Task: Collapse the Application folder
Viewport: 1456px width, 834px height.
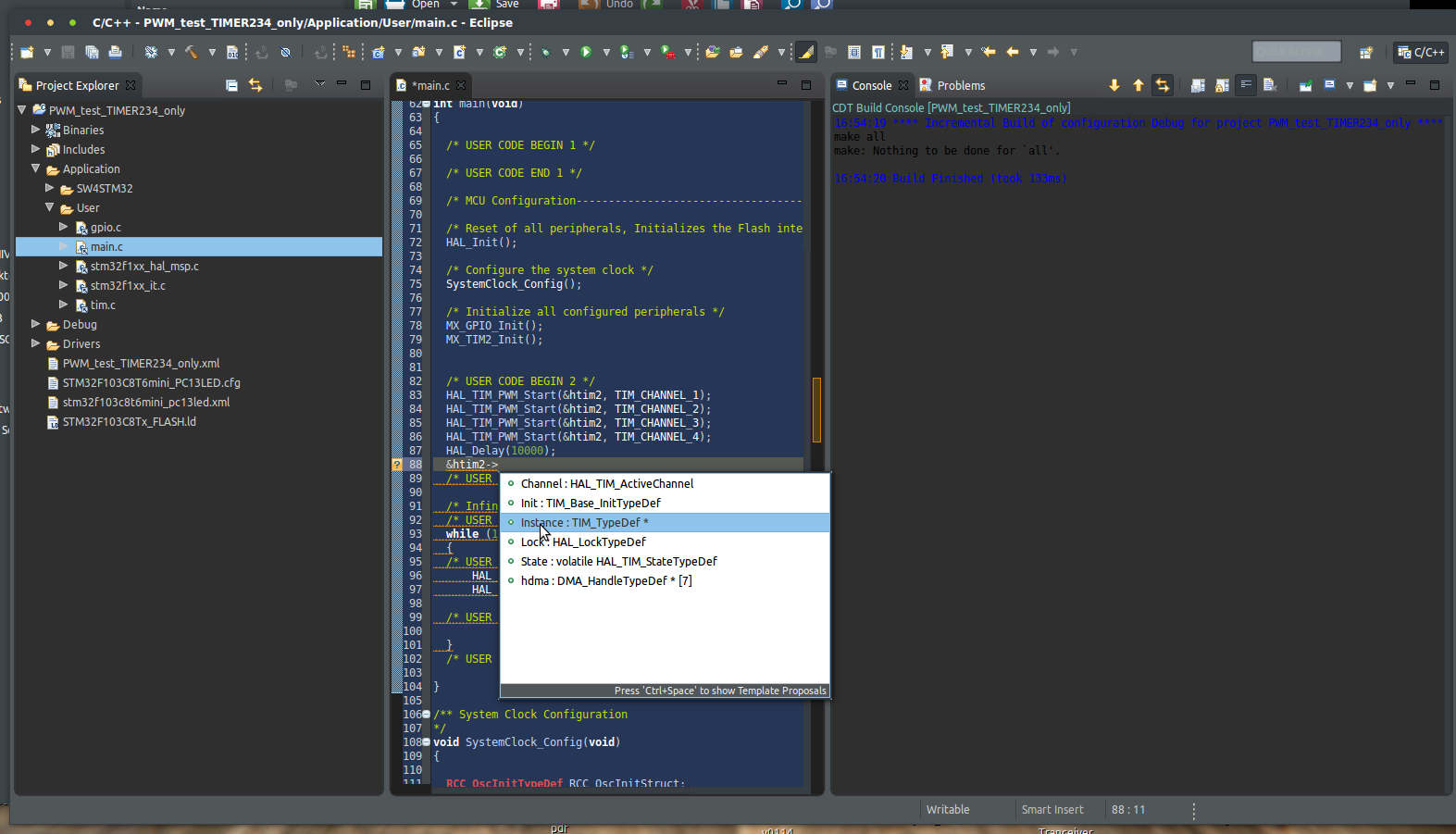Action: tap(36, 169)
